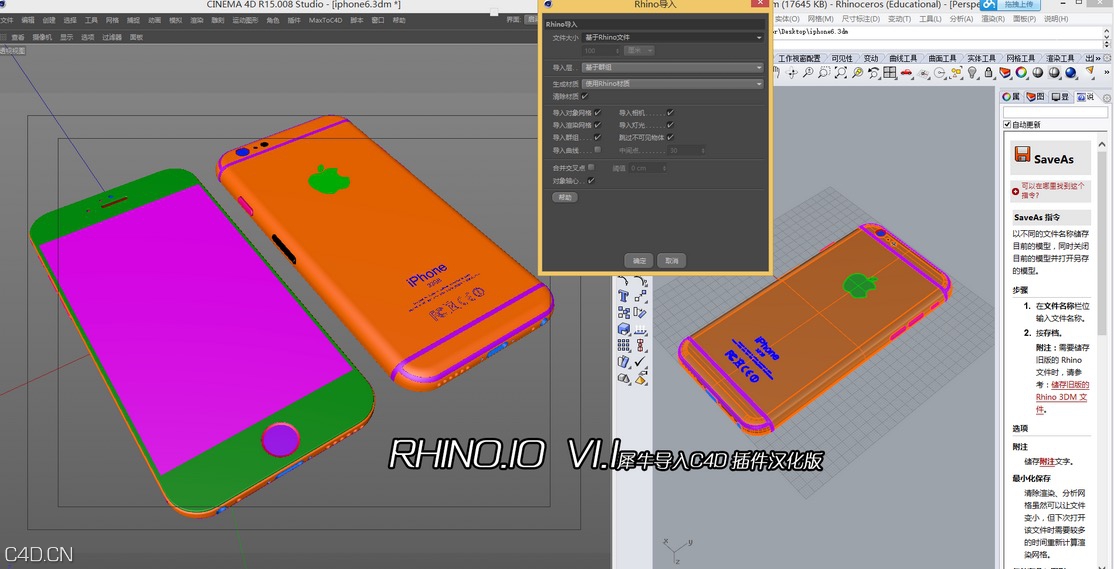Toggle the 导入相机 checkbox

670,112
